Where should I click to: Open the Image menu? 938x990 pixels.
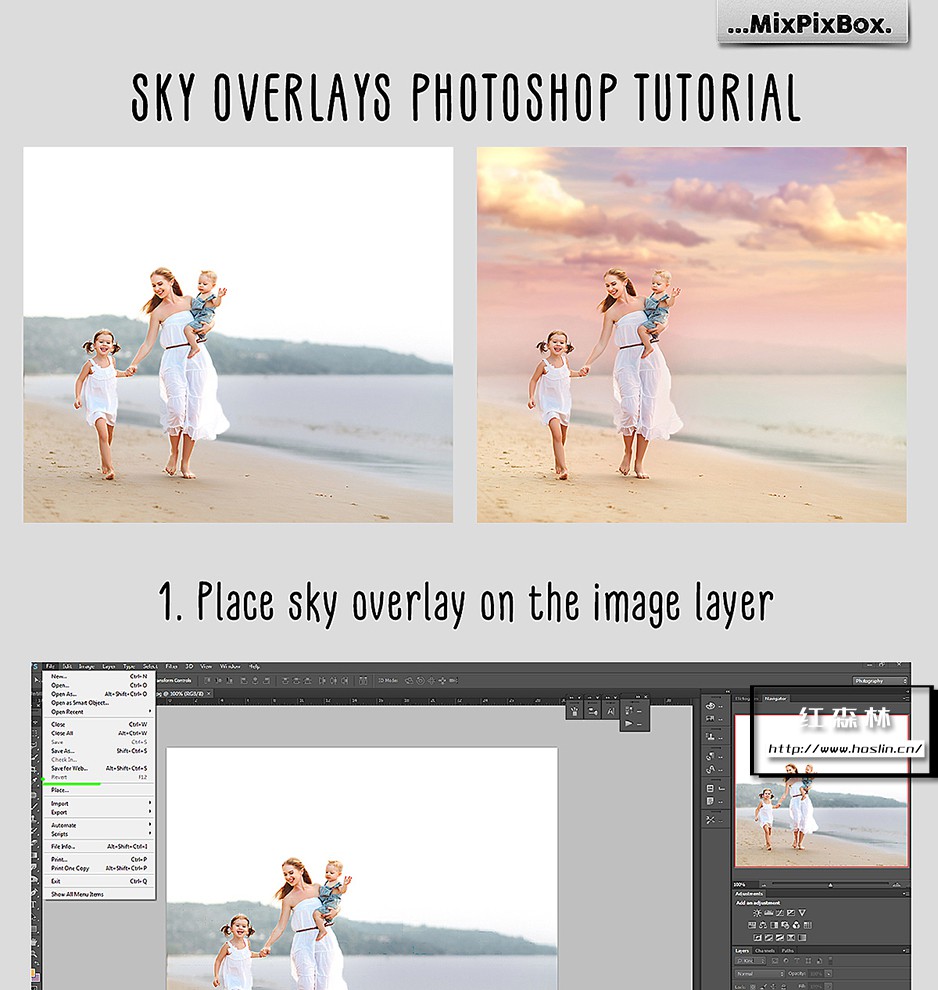86,667
